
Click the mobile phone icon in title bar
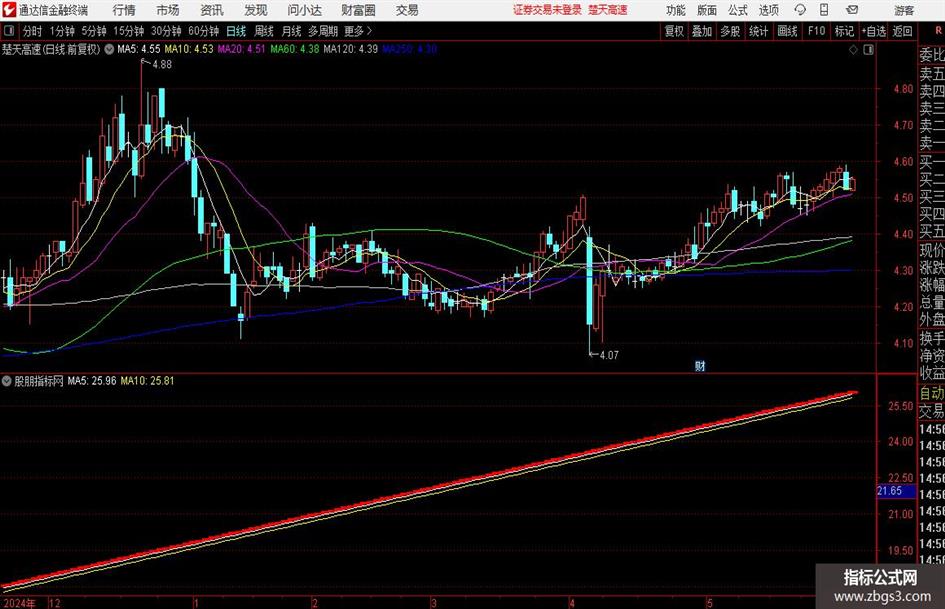pos(824,10)
